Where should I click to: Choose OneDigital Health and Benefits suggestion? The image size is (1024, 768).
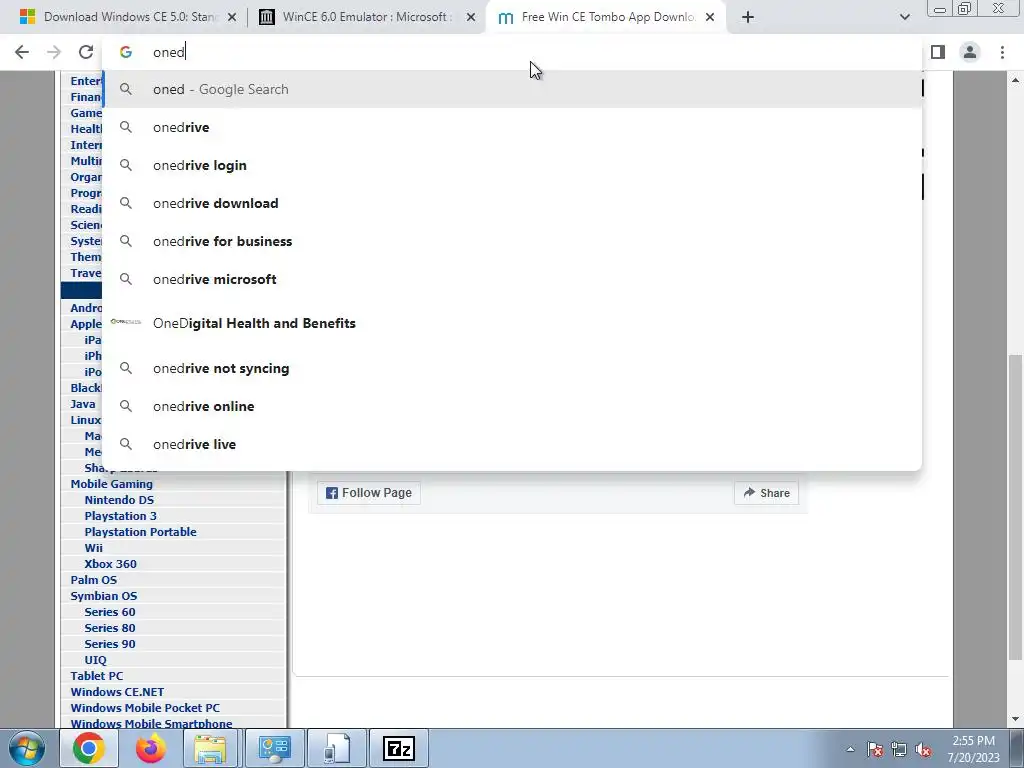(x=513, y=323)
